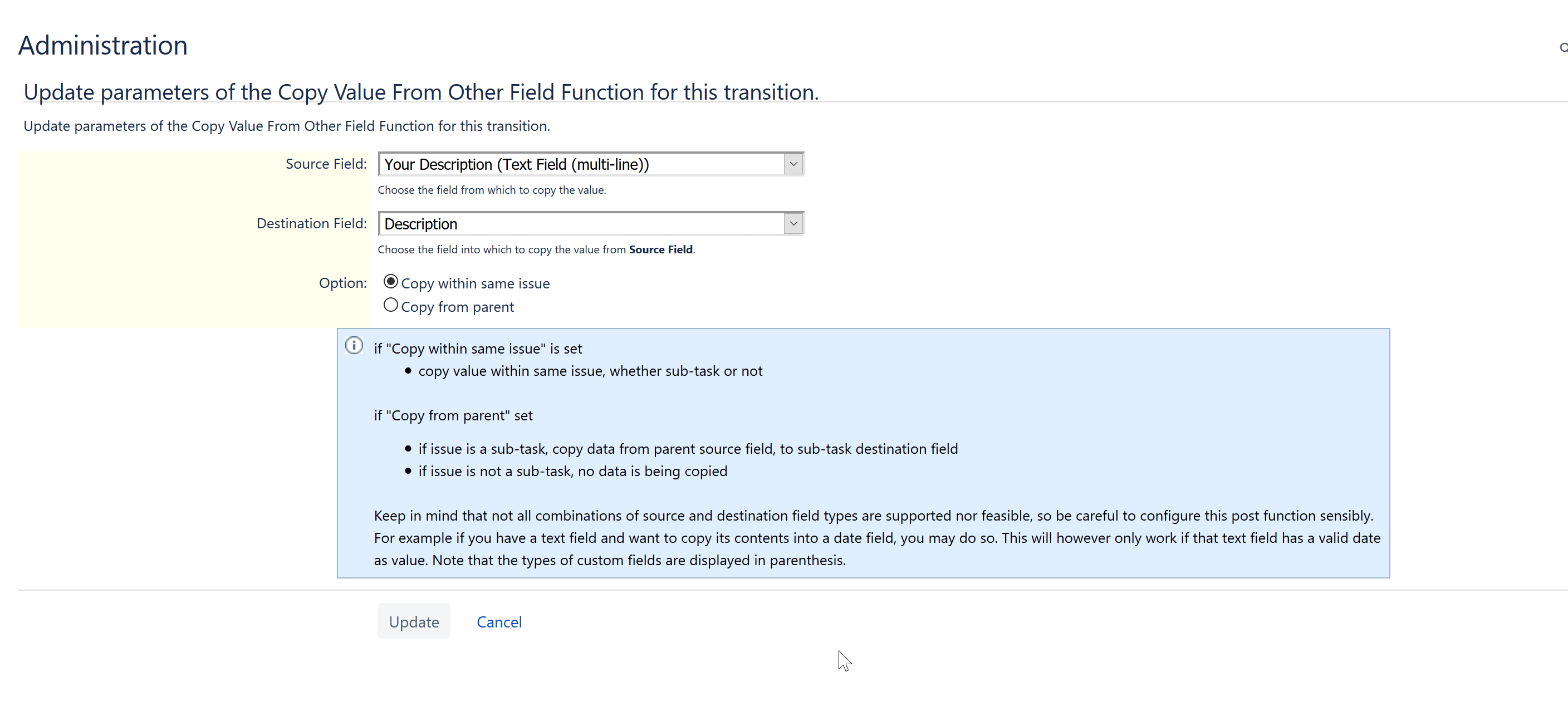Viewport: 1568px width, 711px height.
Task: Click the 'Option:' form label
Action: (x=342, y=283)
